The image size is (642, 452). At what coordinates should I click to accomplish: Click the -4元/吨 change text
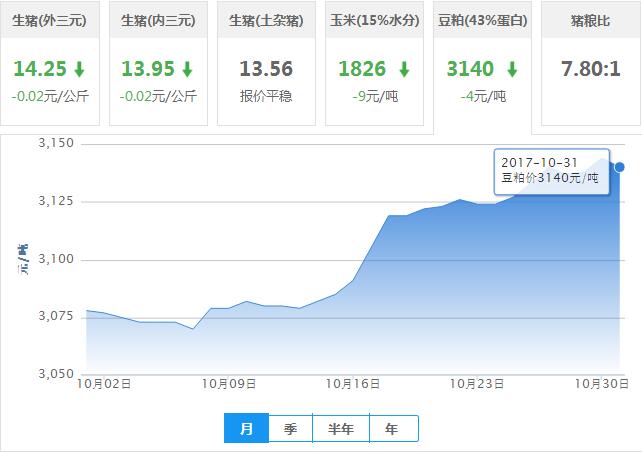coord(483,96)
